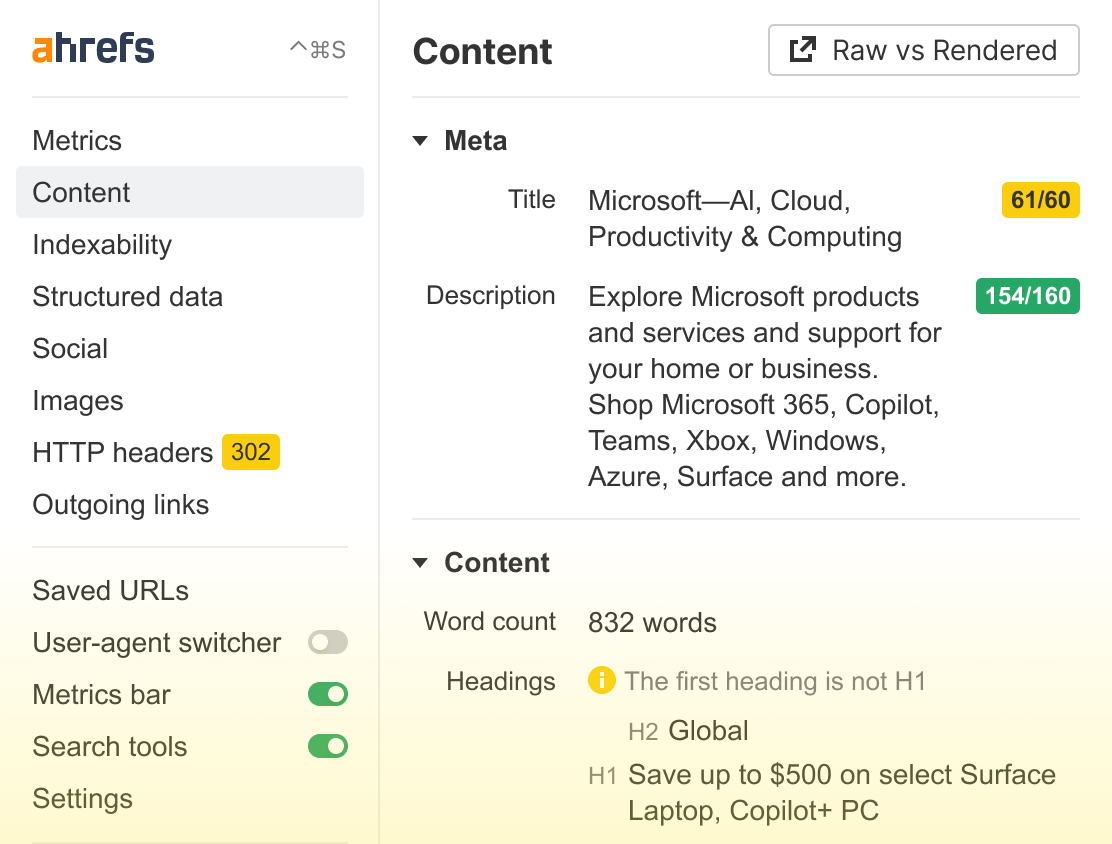Click the keyboard shortcut ⌃⌘S hint
This screenshot has width=1112, height=844.
[x=318, y=50]
